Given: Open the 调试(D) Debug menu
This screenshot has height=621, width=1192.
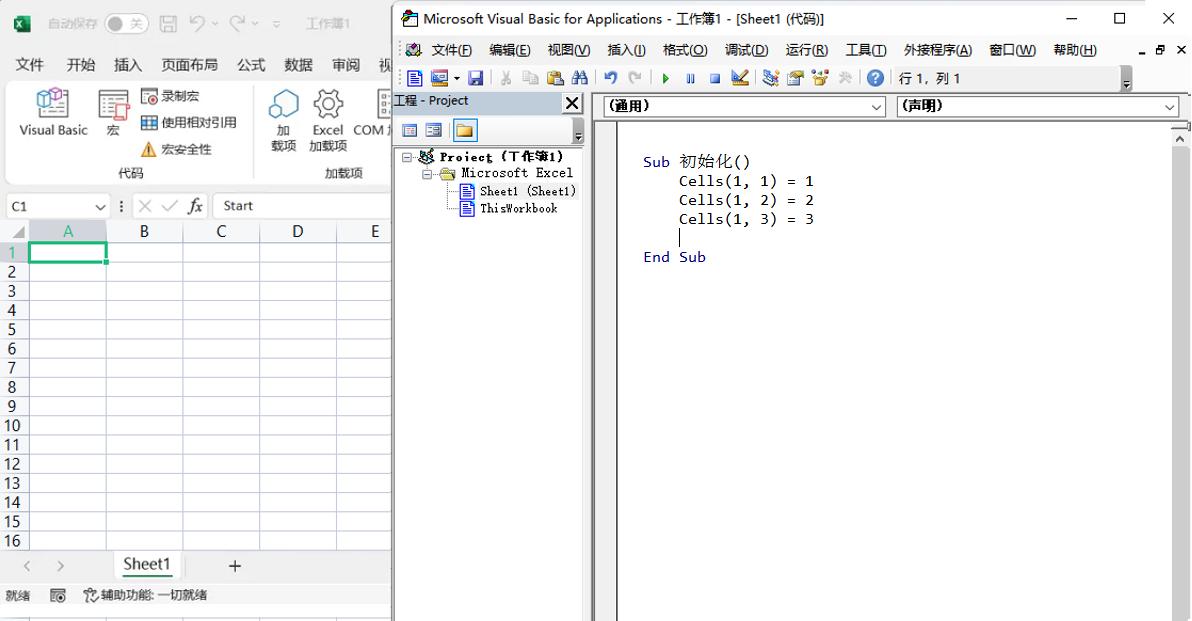Looking at the screenshot, I should [746, 50].
